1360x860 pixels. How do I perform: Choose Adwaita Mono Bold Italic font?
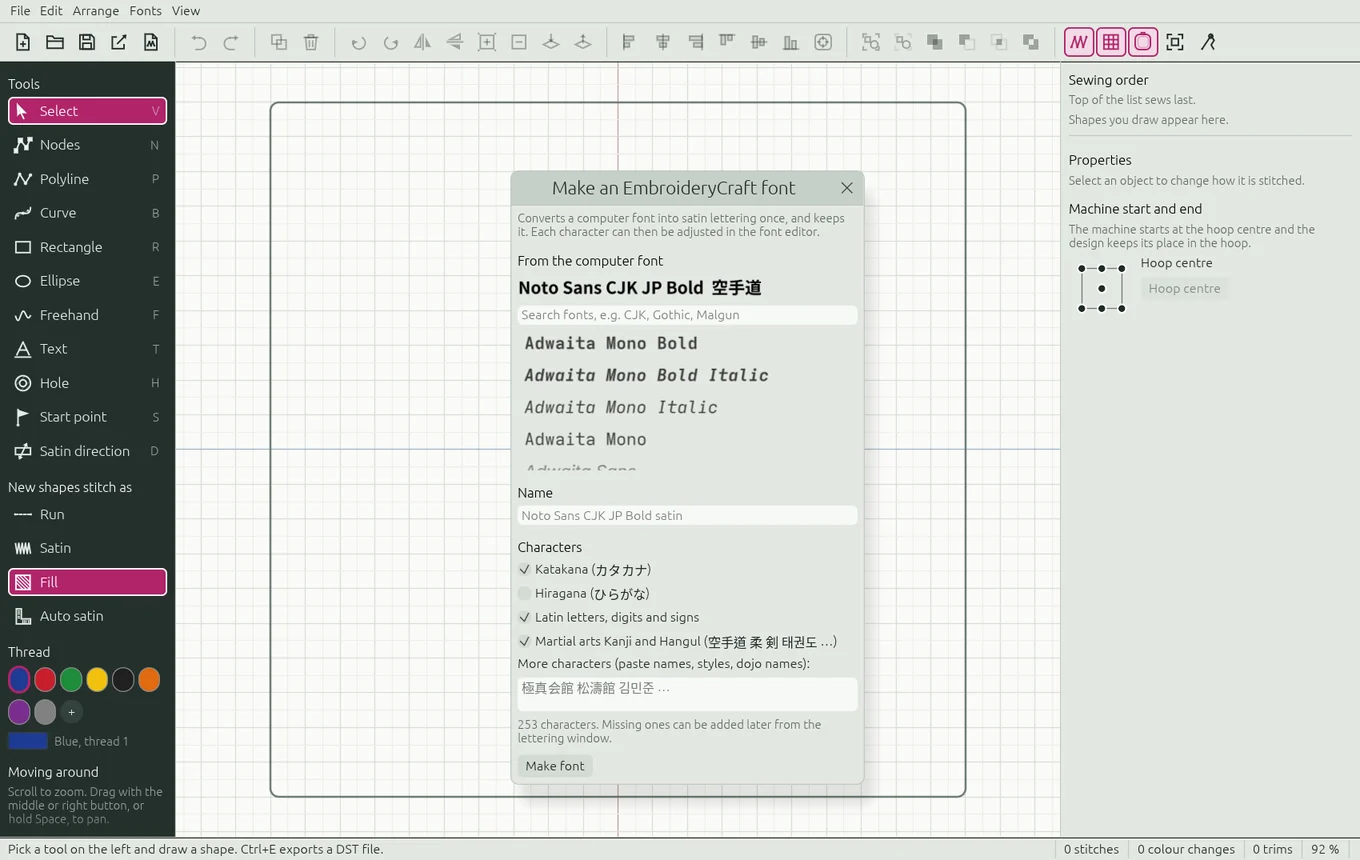pyautogui.click(x=687, y=375)
